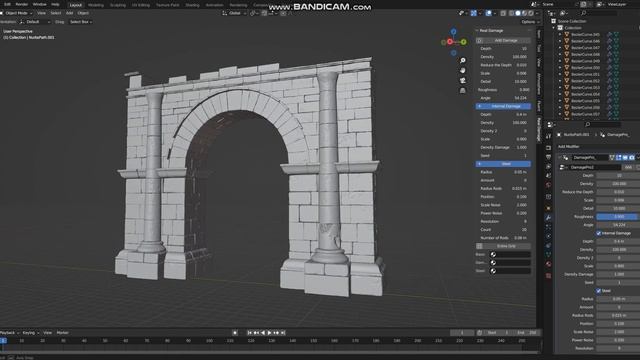Image resolution: width=640 pixels, height=360 pixels.
Task: Open the Tool properties tab icon
Action: pyautogui.click(x=548, y=137)
